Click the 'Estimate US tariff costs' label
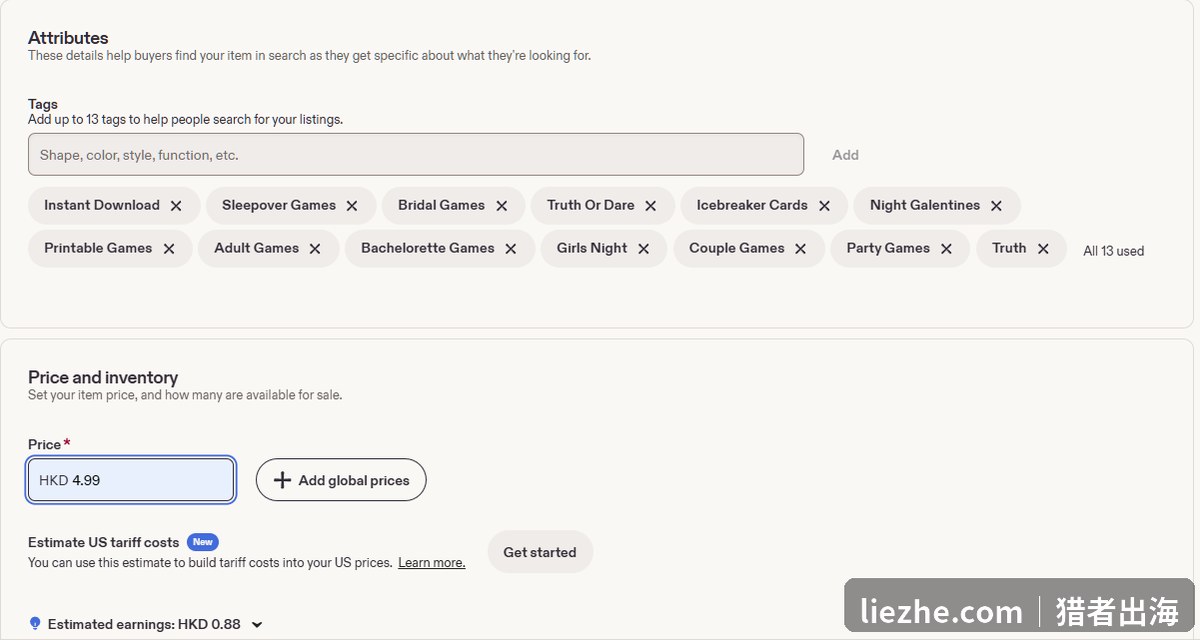Screen dimensions: 1200x640 [104, 542]
